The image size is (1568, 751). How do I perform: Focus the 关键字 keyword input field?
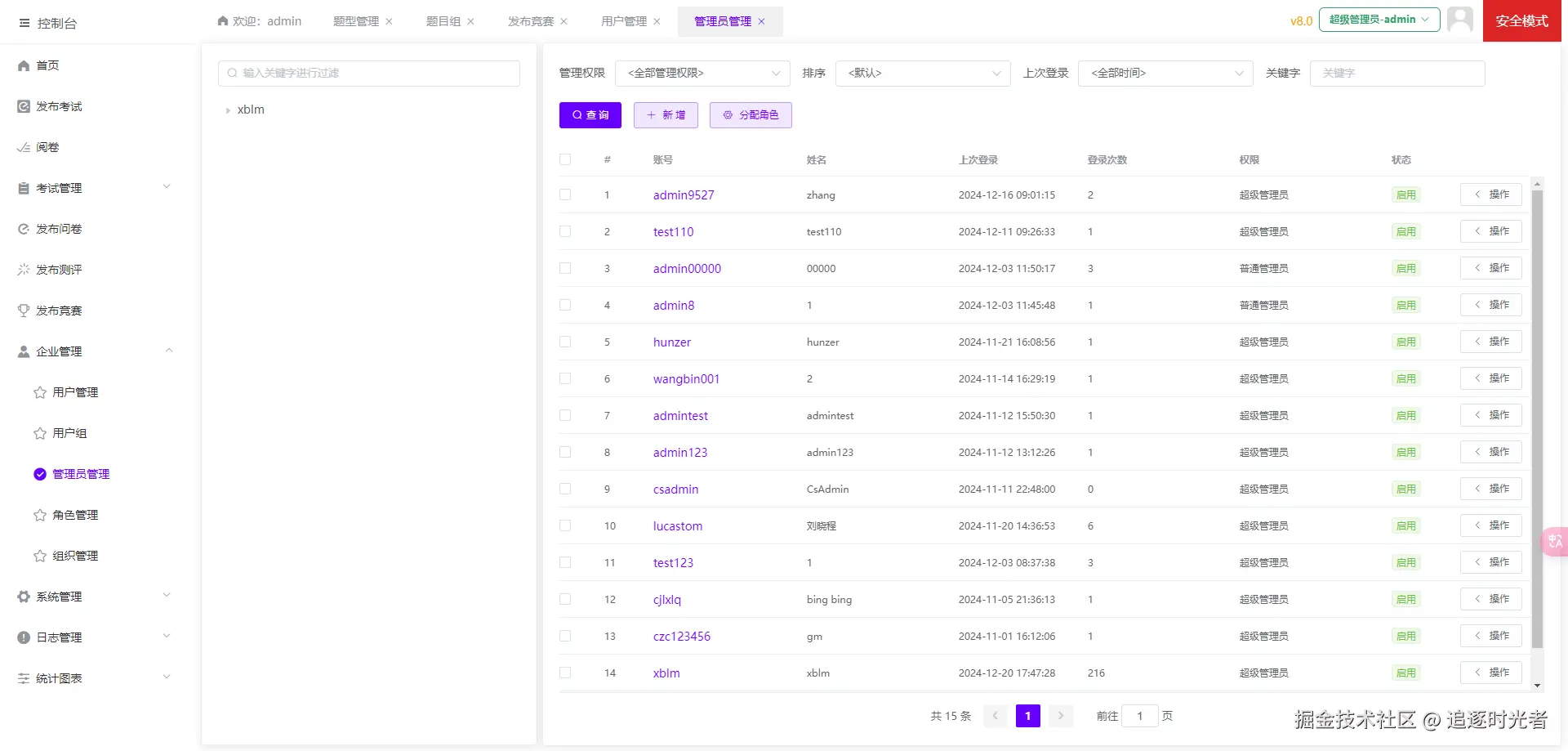tap(1397, 73)
